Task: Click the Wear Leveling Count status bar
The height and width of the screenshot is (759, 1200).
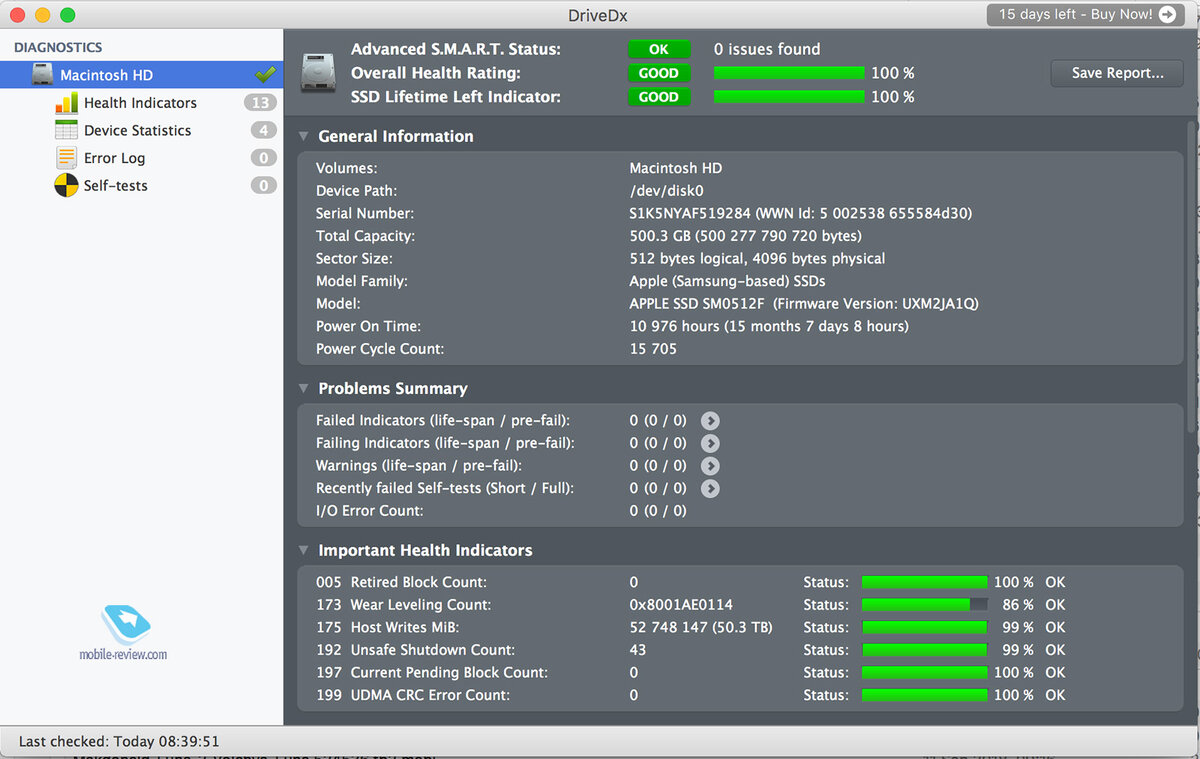Action: 925,605
